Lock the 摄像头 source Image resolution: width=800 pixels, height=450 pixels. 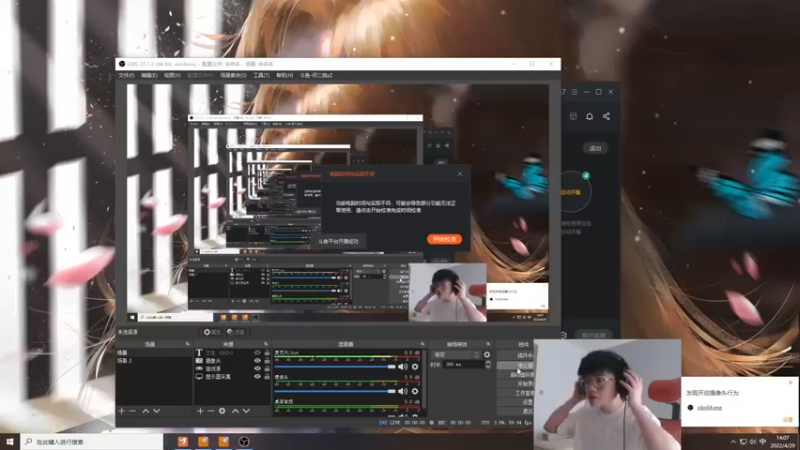point(267,361)
